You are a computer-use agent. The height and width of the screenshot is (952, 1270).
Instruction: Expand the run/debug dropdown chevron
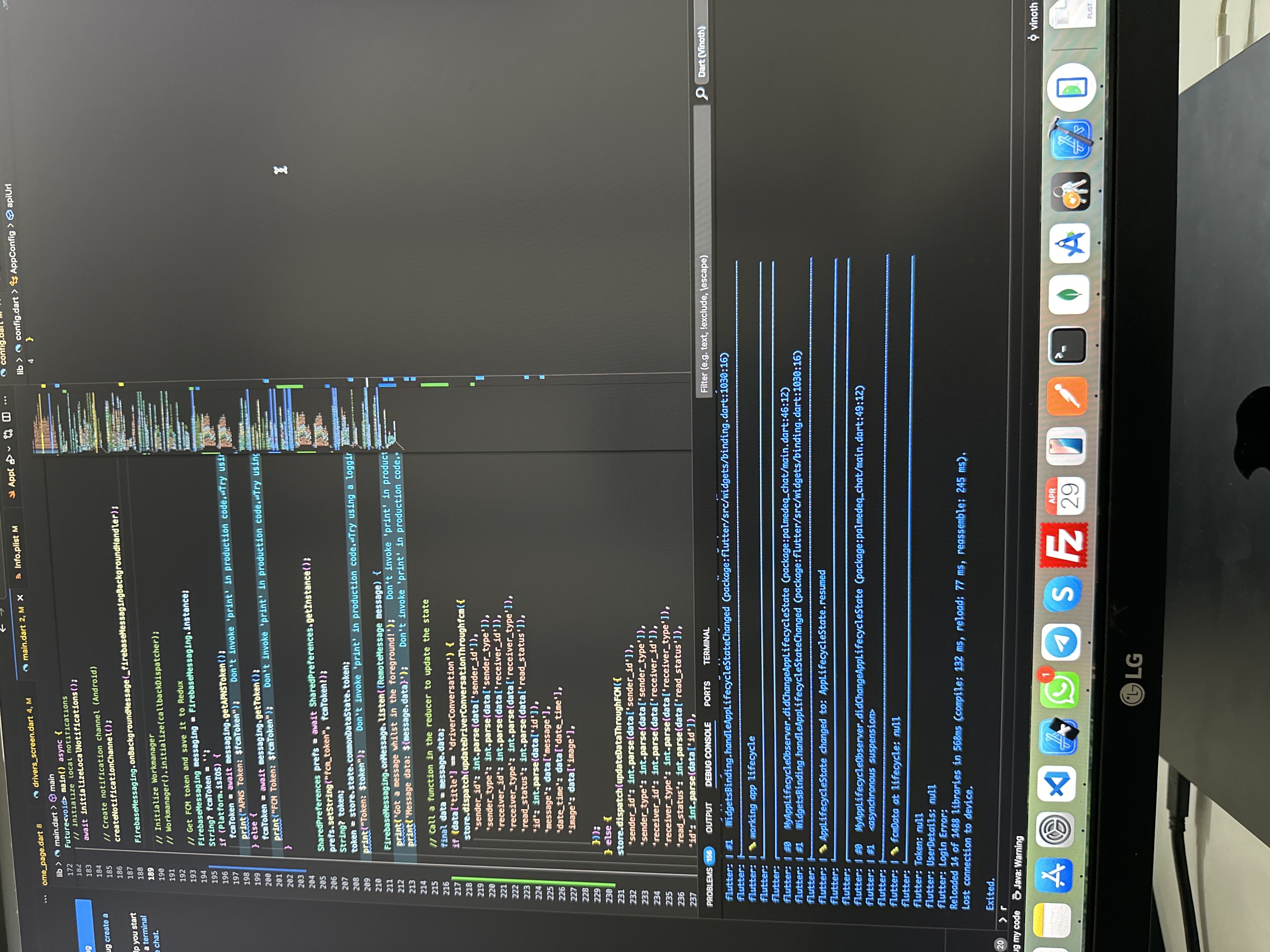(x=9, y=449)
